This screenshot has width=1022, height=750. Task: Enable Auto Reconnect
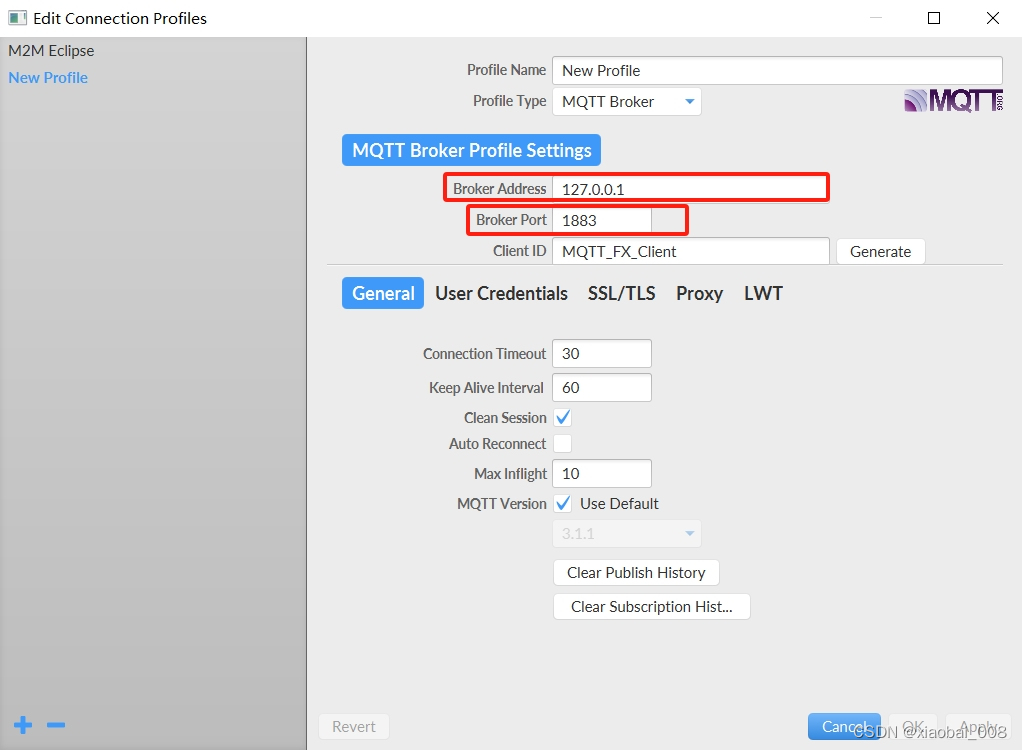(562, 443)
